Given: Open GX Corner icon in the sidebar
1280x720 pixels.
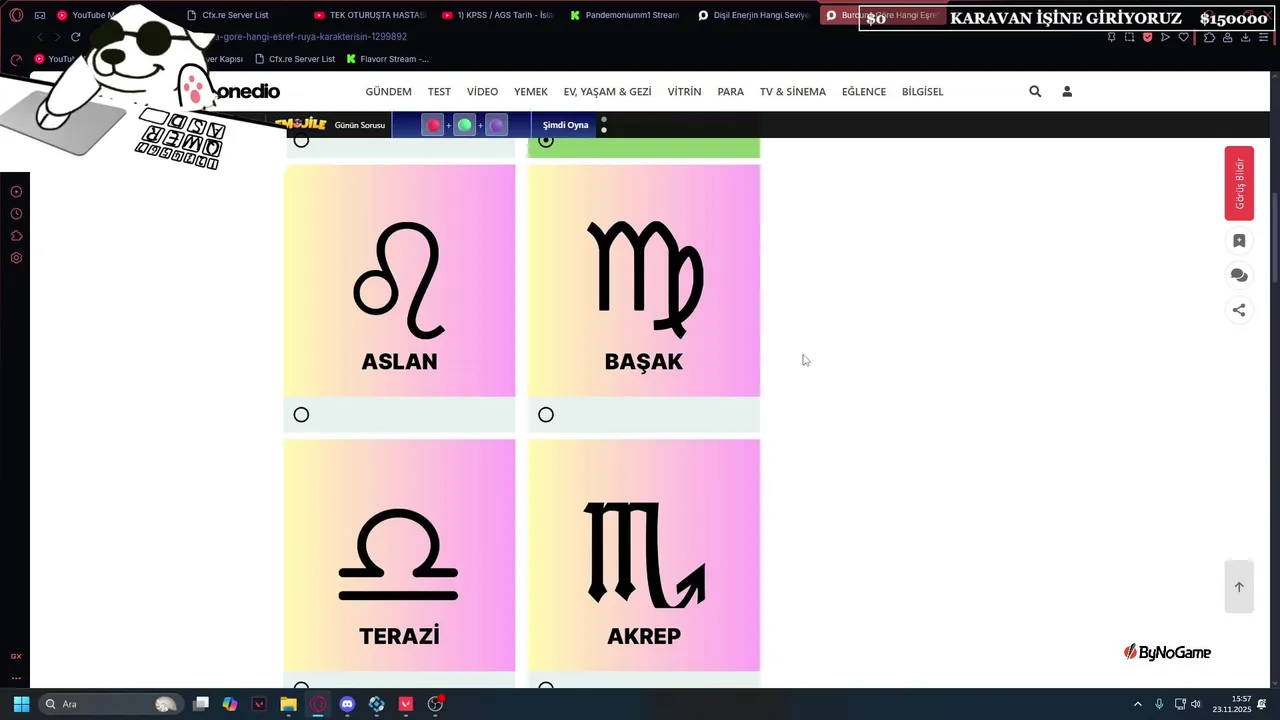Looking at the screenshot, I should 16,656.
